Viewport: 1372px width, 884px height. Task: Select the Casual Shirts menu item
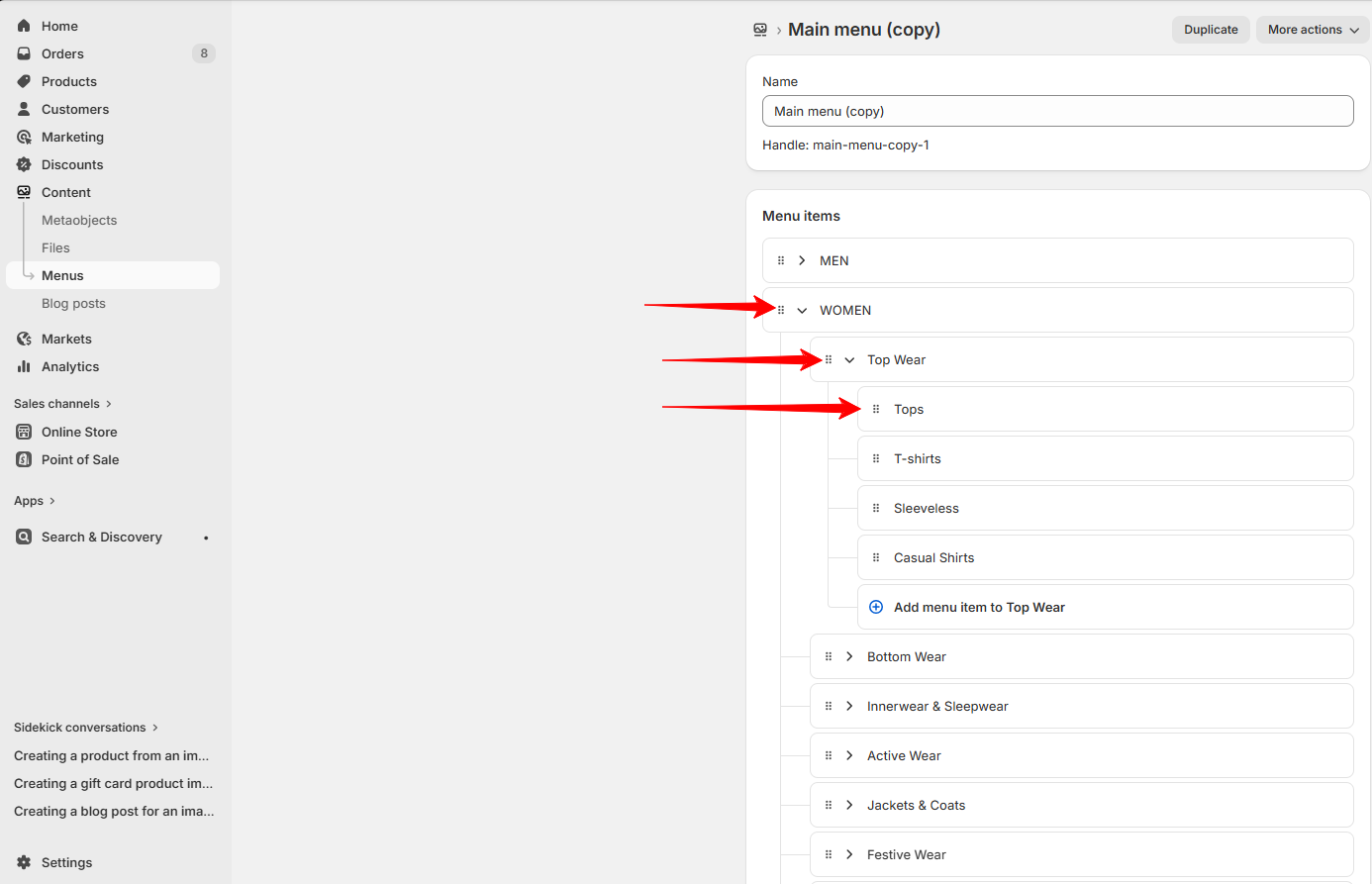point(1105,557)
